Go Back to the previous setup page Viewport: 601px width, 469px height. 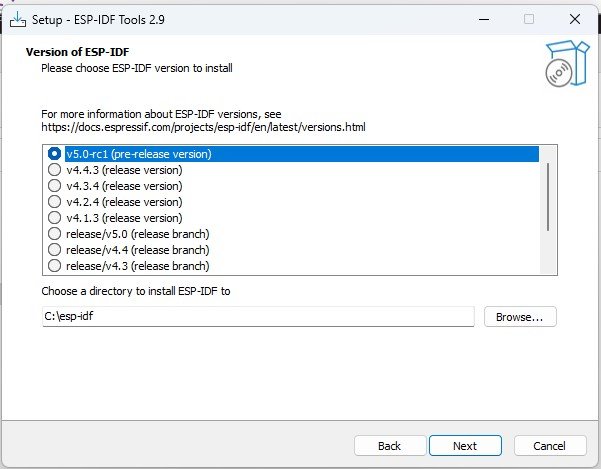390,446
